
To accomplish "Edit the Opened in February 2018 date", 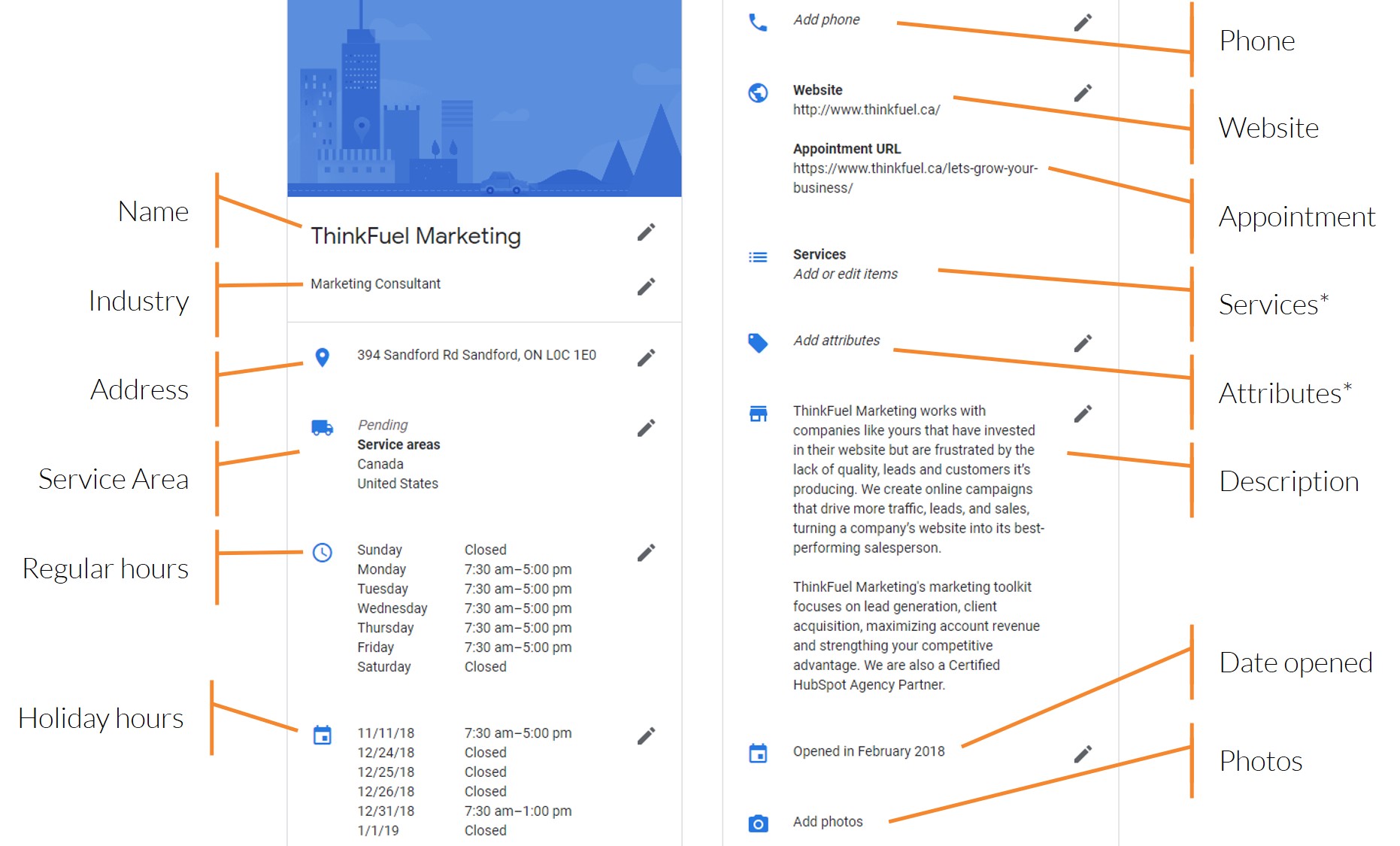I will (x=1083, y=754).
